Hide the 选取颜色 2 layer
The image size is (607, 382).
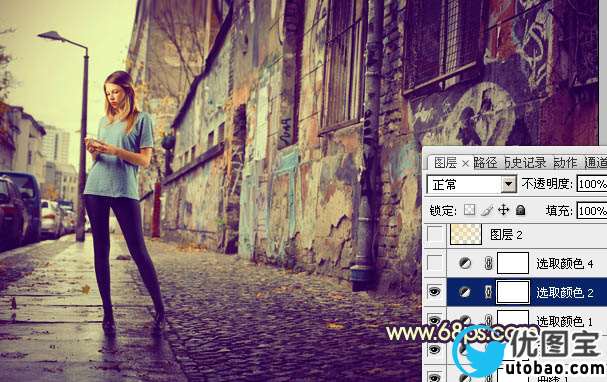pyautogui.click(x=435, y=292)
